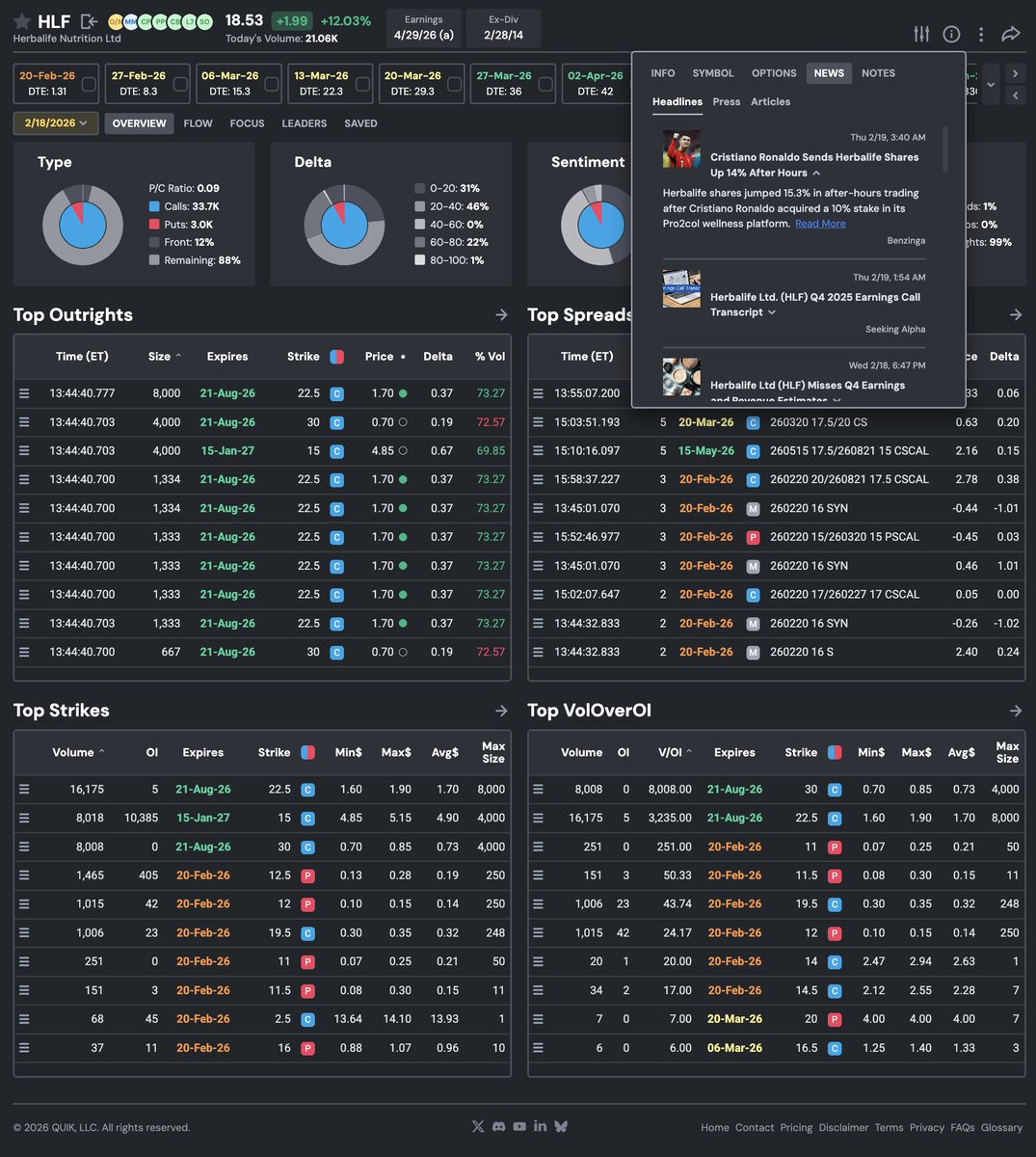Switch to the FLOW tab

pos(198,123)
